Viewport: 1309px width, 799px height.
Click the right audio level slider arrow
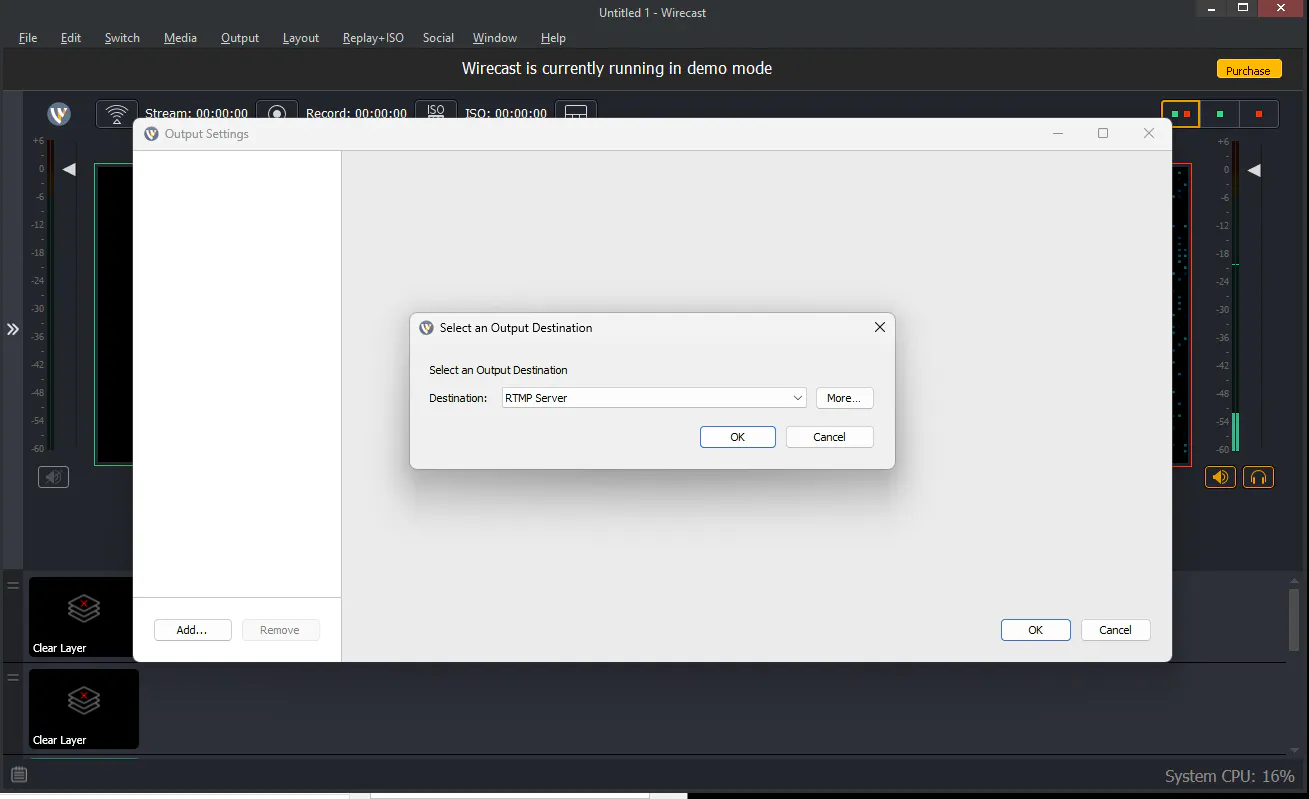1253,170
